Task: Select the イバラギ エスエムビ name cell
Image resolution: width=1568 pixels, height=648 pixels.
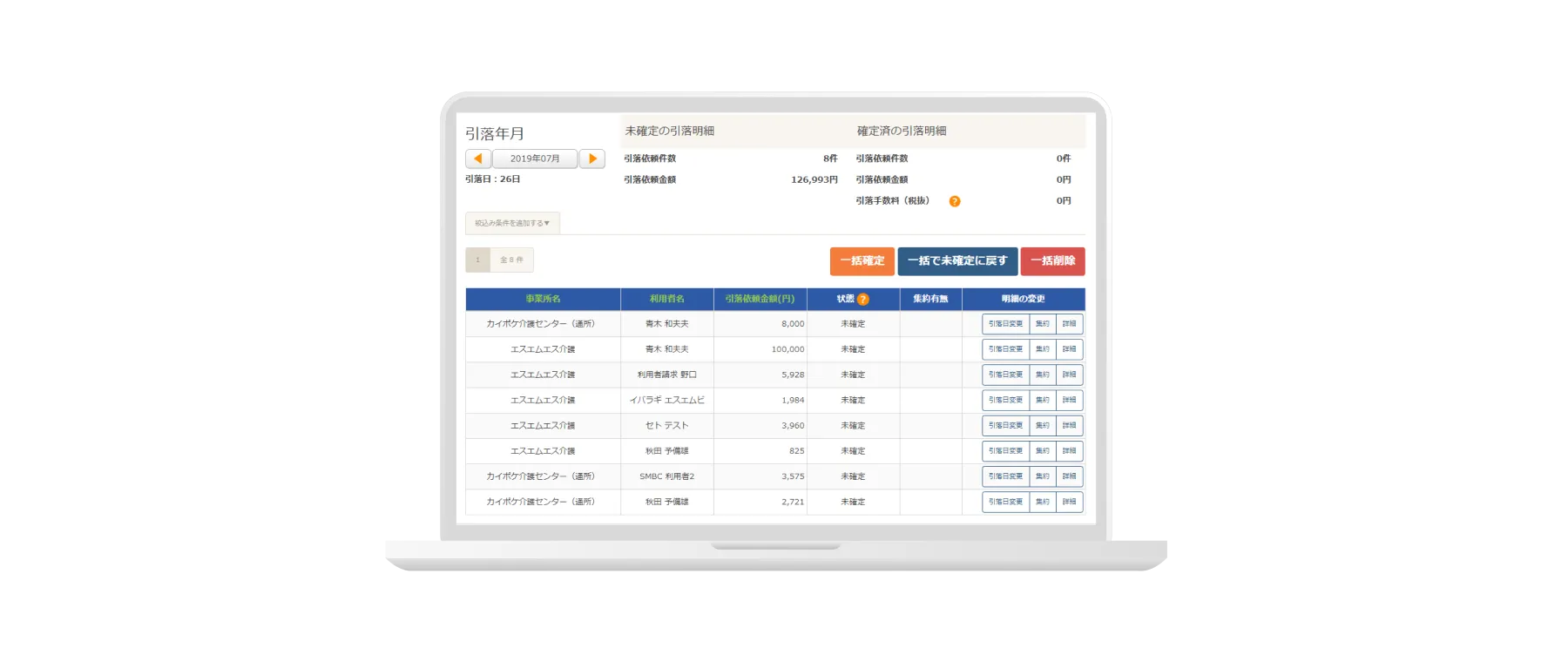Action: click(666, 400)
